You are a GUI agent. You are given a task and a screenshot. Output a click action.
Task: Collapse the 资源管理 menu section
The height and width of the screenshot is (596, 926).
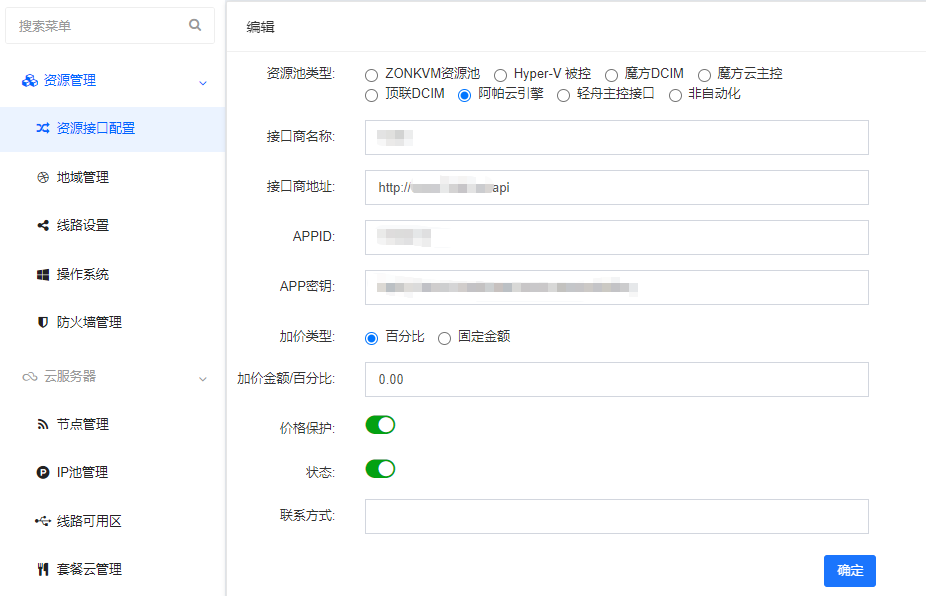click(x=204, y=83)
